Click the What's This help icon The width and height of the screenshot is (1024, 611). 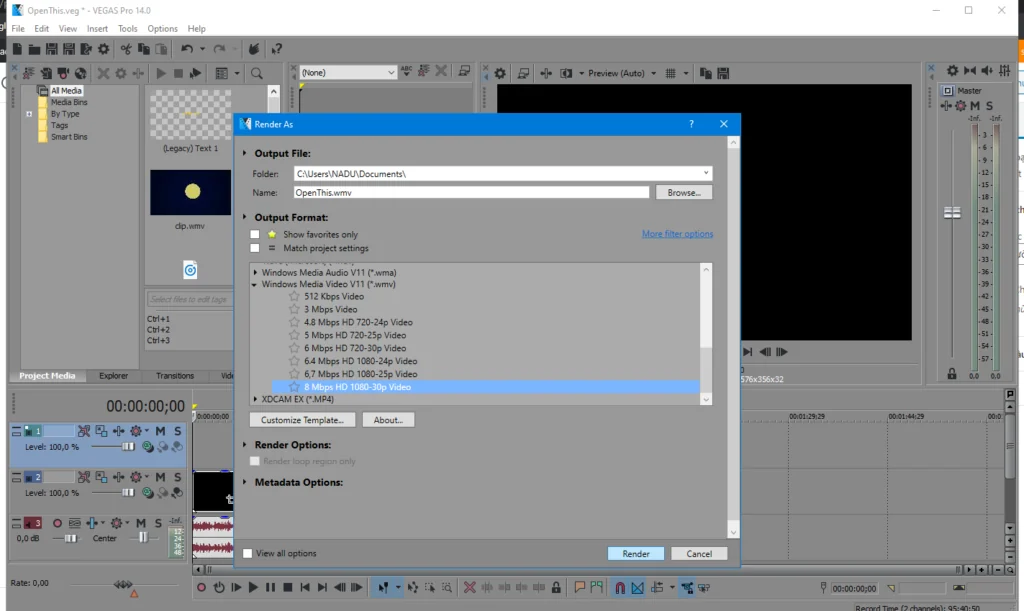277,49
